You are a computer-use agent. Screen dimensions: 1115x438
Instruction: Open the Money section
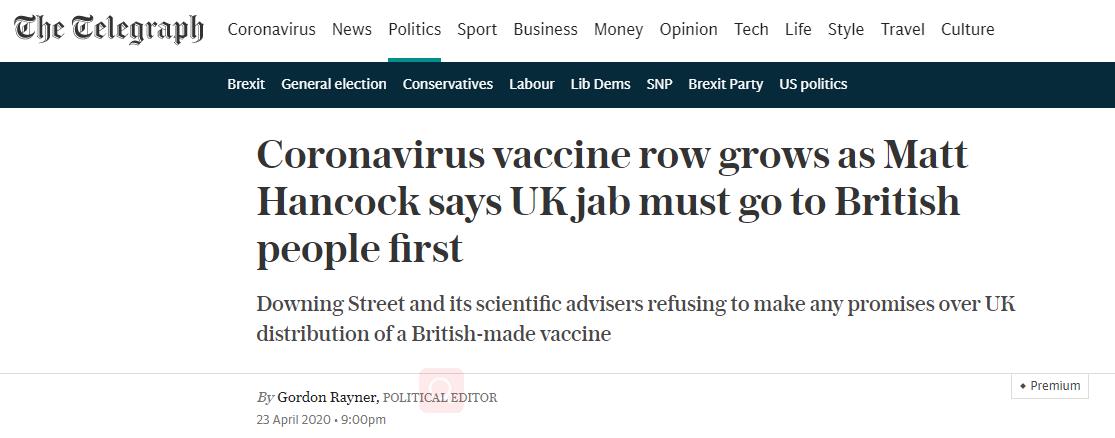(618, 29)
